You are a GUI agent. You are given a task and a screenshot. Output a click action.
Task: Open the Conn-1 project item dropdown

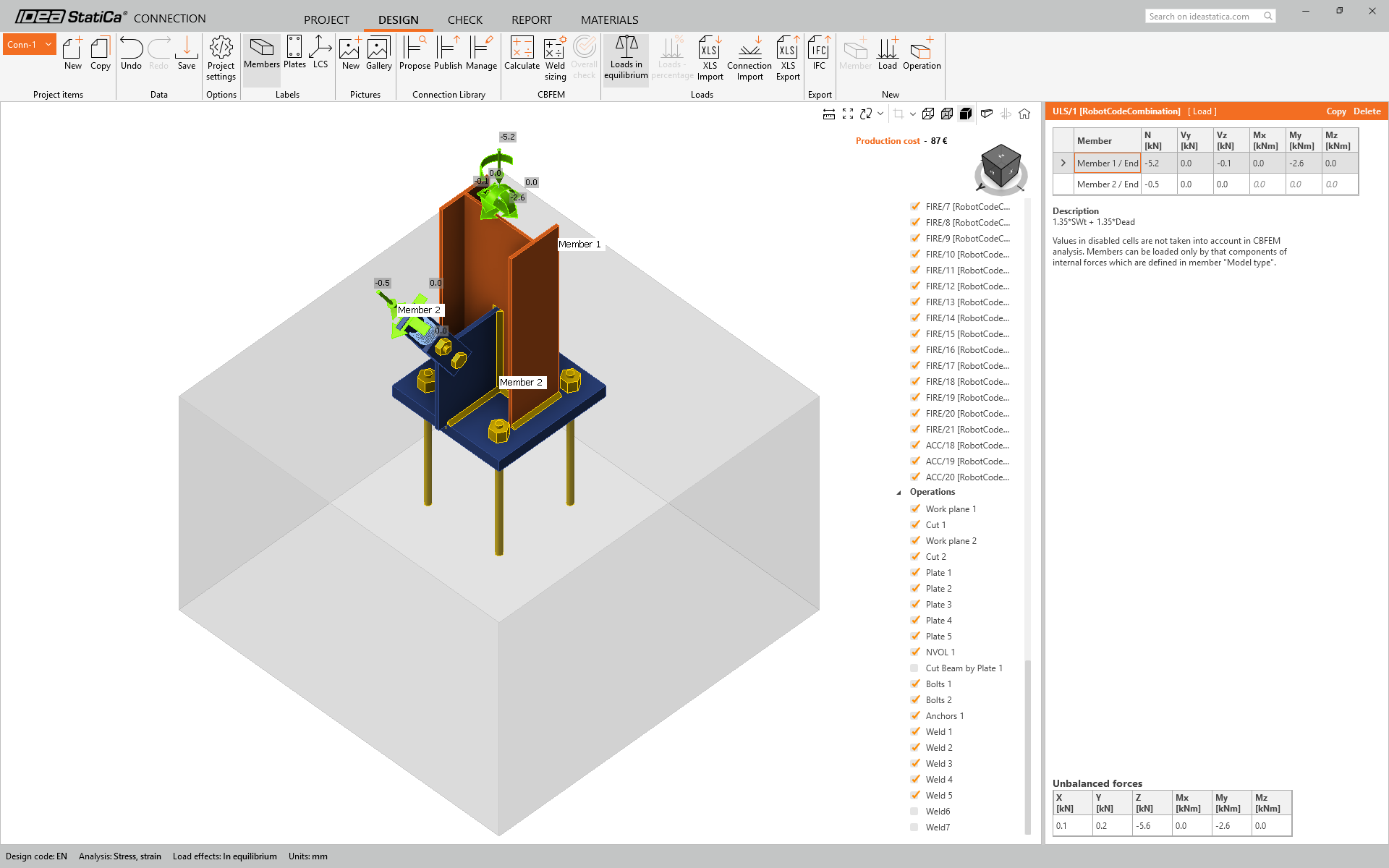tap(48, 44)
